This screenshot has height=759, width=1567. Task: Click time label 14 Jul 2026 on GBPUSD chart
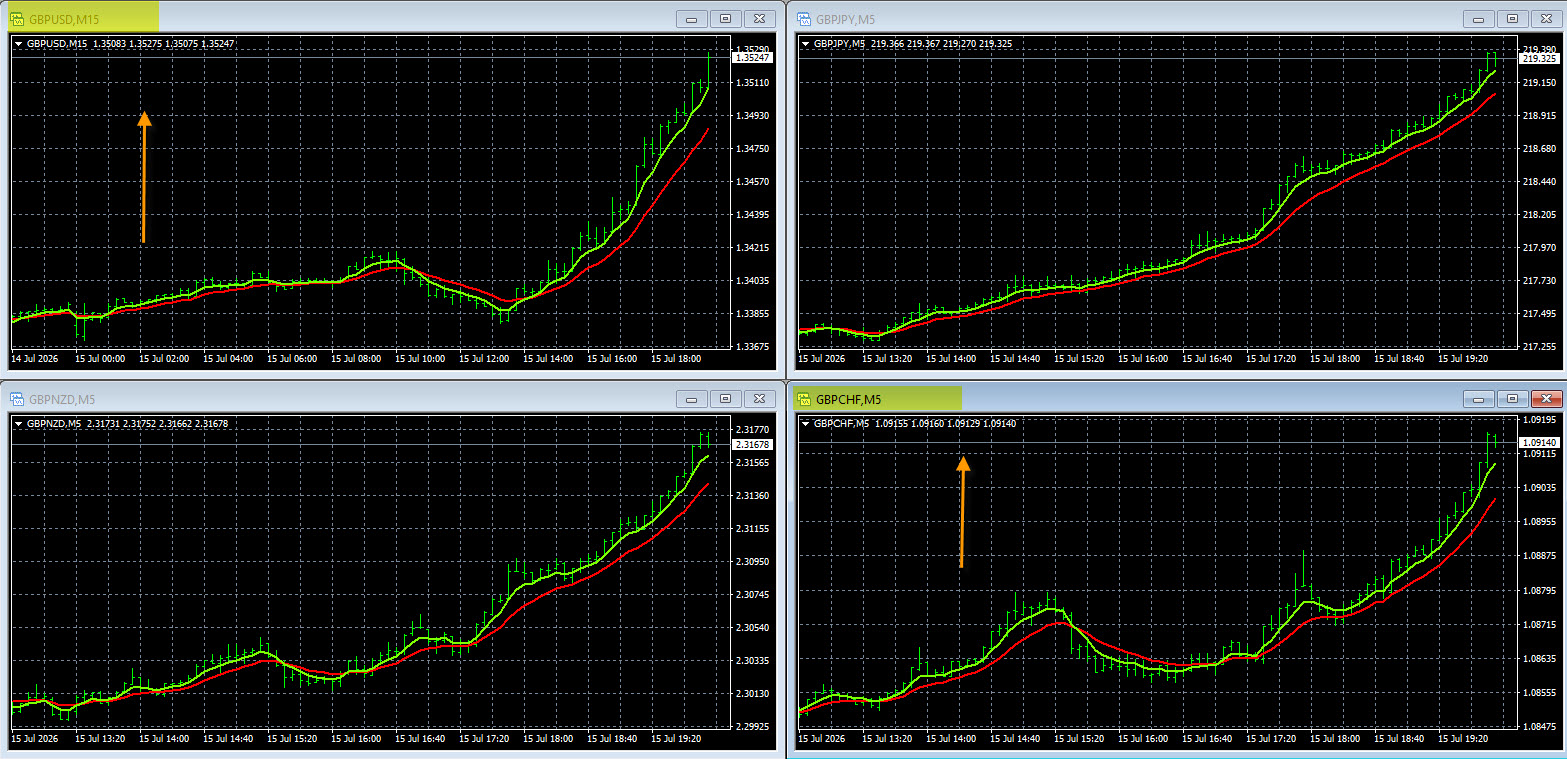33,358
